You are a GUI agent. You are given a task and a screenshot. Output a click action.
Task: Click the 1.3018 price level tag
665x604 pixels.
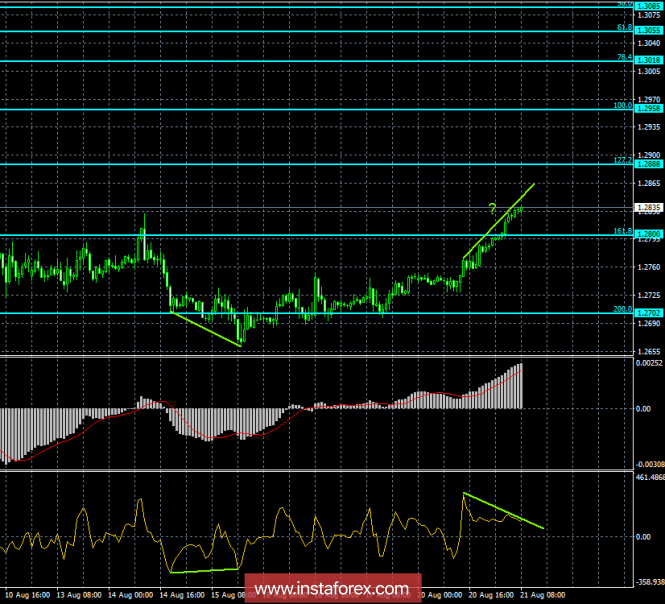click(x=648, y=60)
